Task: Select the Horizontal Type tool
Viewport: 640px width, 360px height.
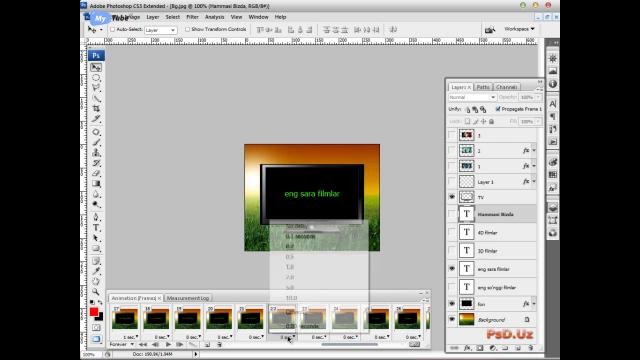Action: (x=96, y=228)
